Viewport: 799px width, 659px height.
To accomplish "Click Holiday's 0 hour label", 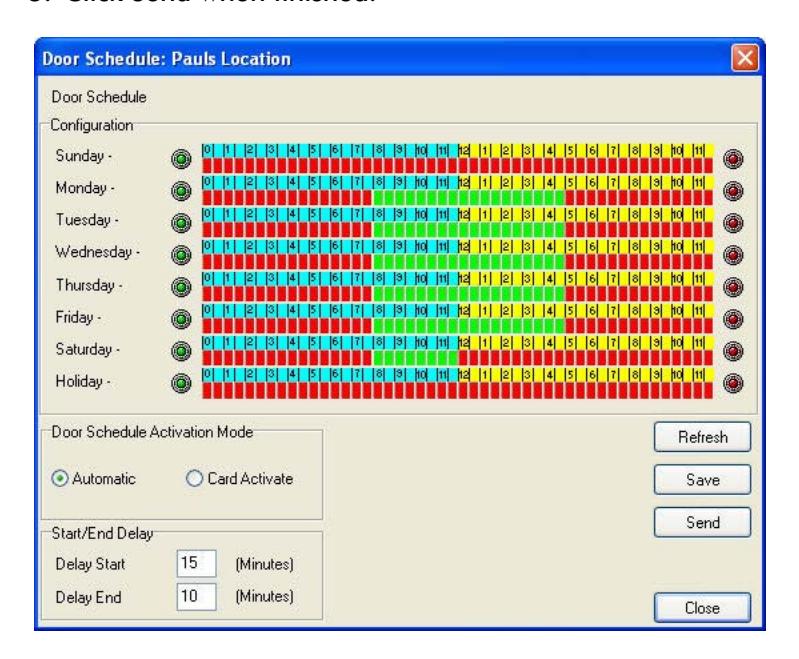I will point(207,374).
